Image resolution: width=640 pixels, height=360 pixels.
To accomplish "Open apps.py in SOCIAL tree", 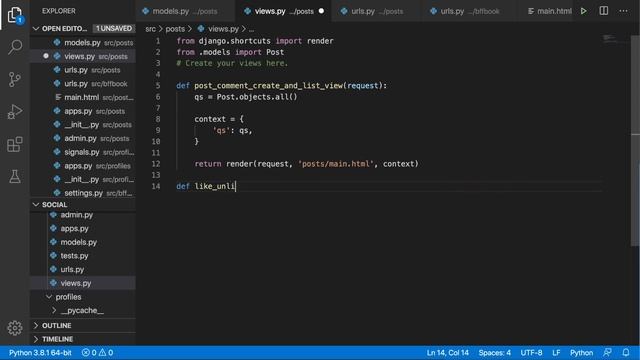I will [83, 229].
